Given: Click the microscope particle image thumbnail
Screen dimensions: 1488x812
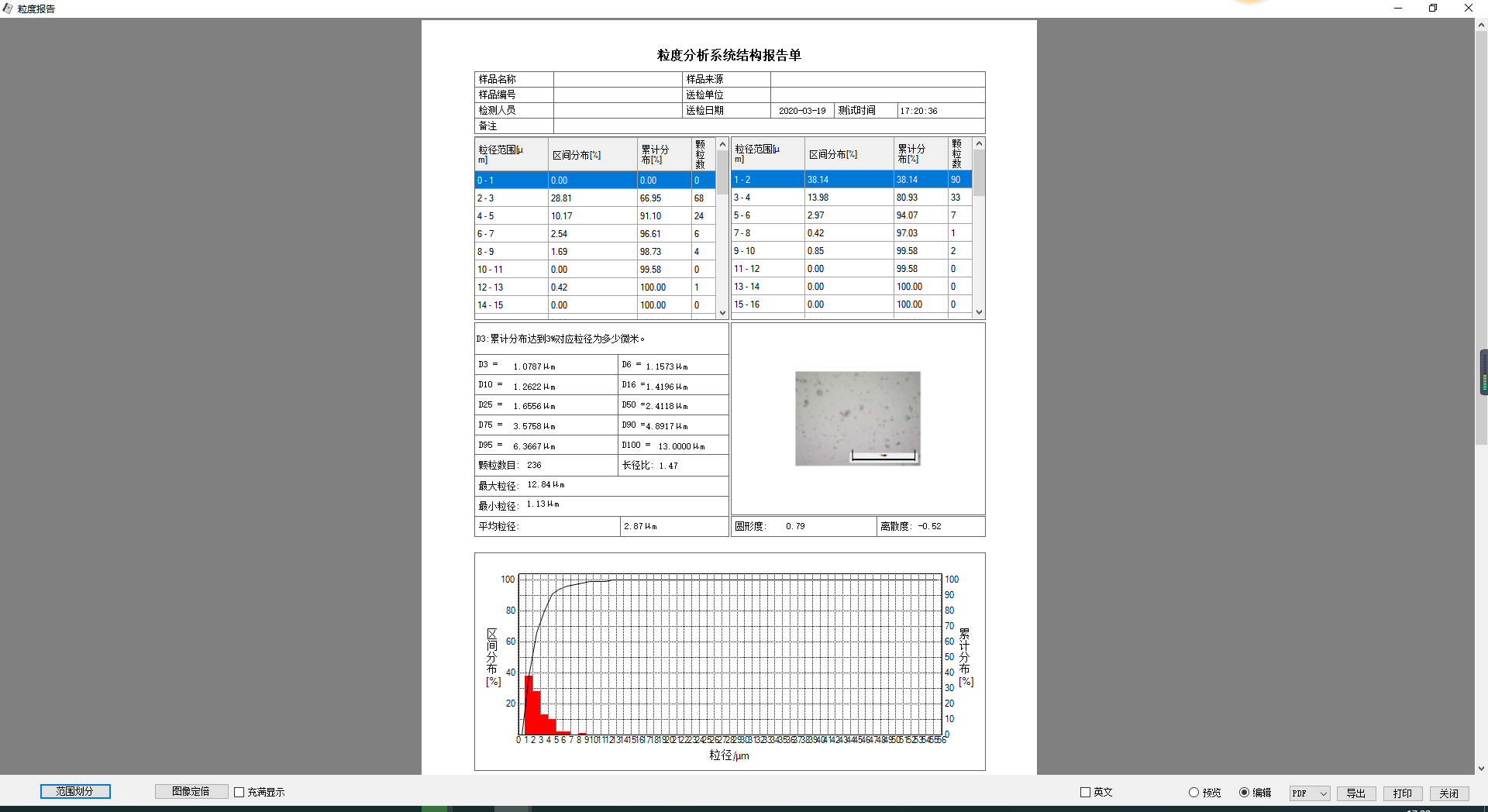Looking at the screenshot, I should (x=857, y=418).
